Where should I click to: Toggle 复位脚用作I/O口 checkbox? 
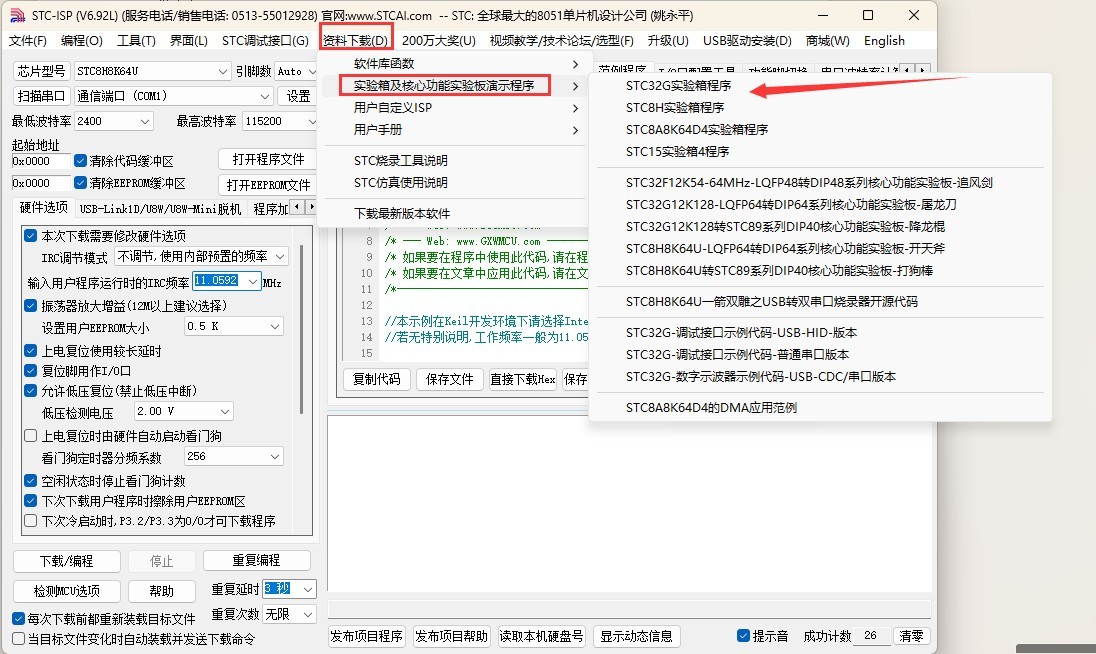(x=30, y=370)
